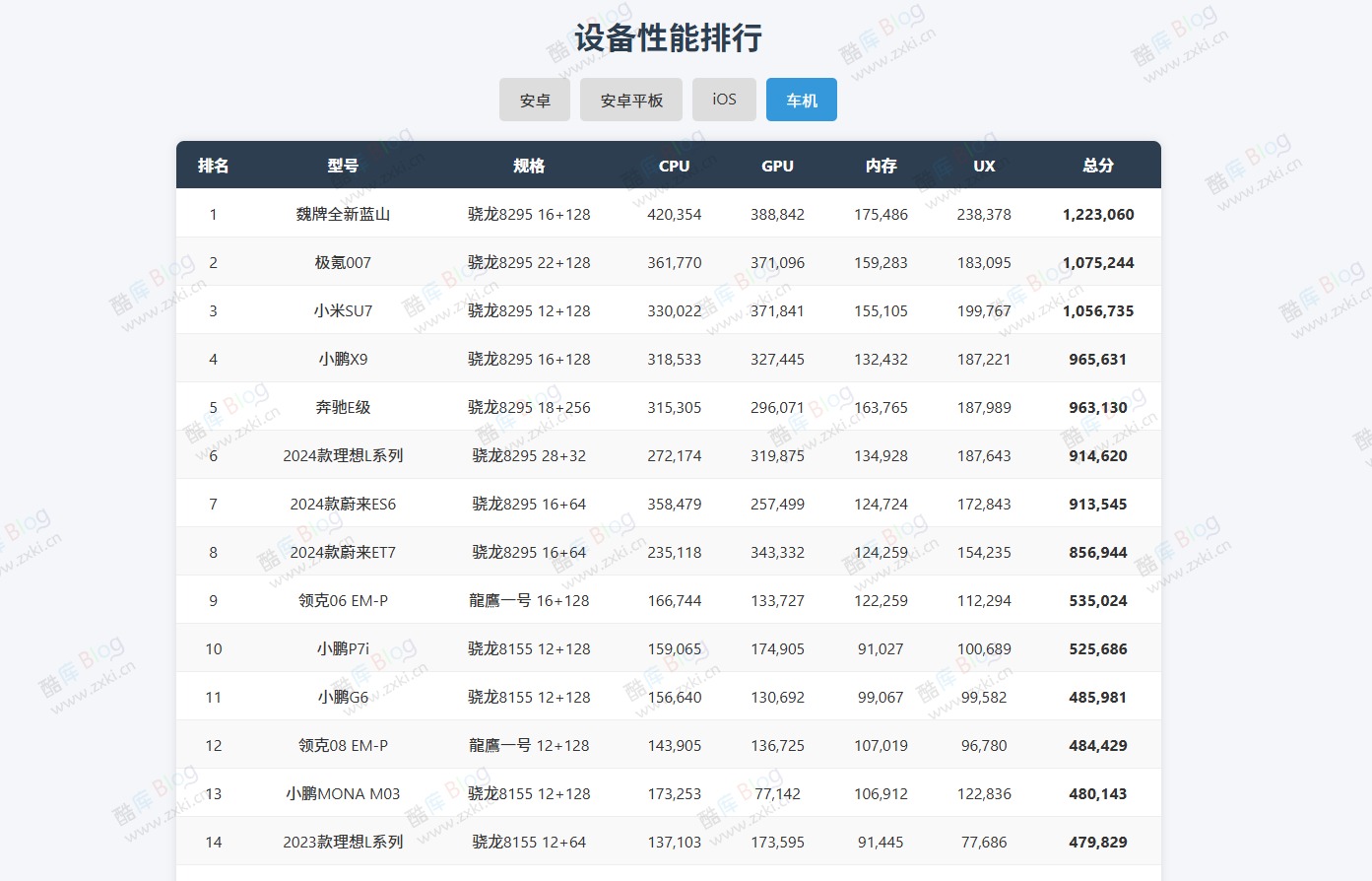Viewport: 1372px width, 881px height.
Task: Select the 魏牌全新蓝山 row
Action: point(342,214)
